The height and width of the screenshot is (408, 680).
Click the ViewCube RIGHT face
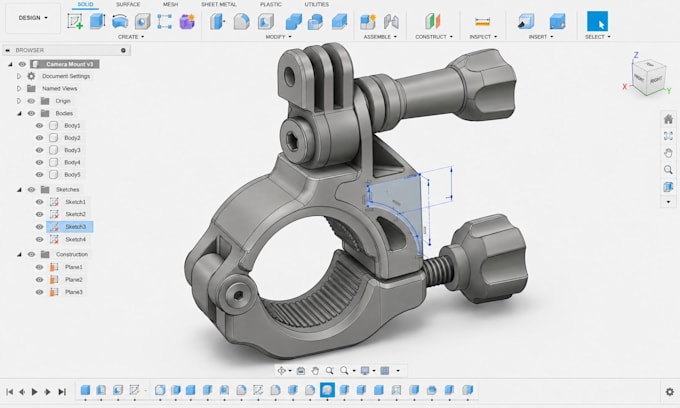point(656,81)
